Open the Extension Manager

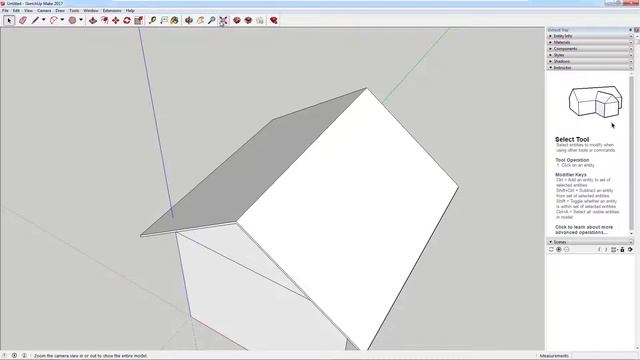tap(273, 20)
